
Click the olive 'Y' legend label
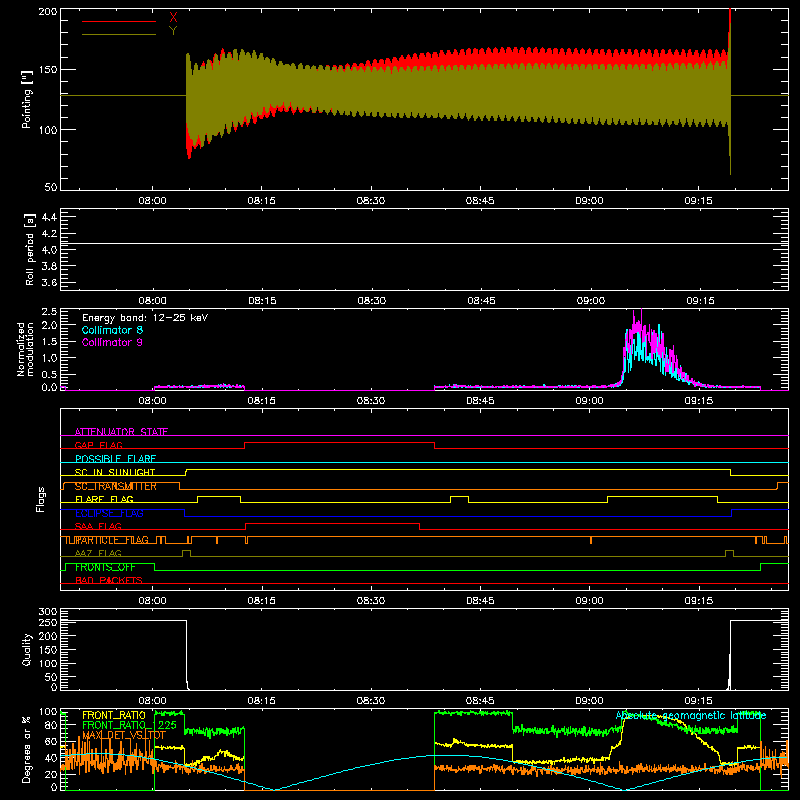pyautogui.click(x=173, y=31)
